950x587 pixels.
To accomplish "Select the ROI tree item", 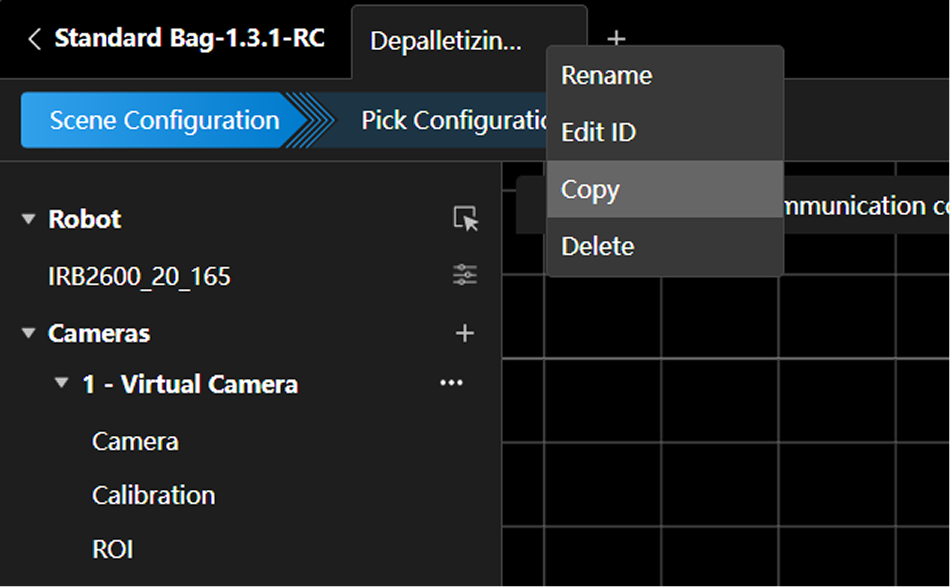I will click(x=112, y=549).
